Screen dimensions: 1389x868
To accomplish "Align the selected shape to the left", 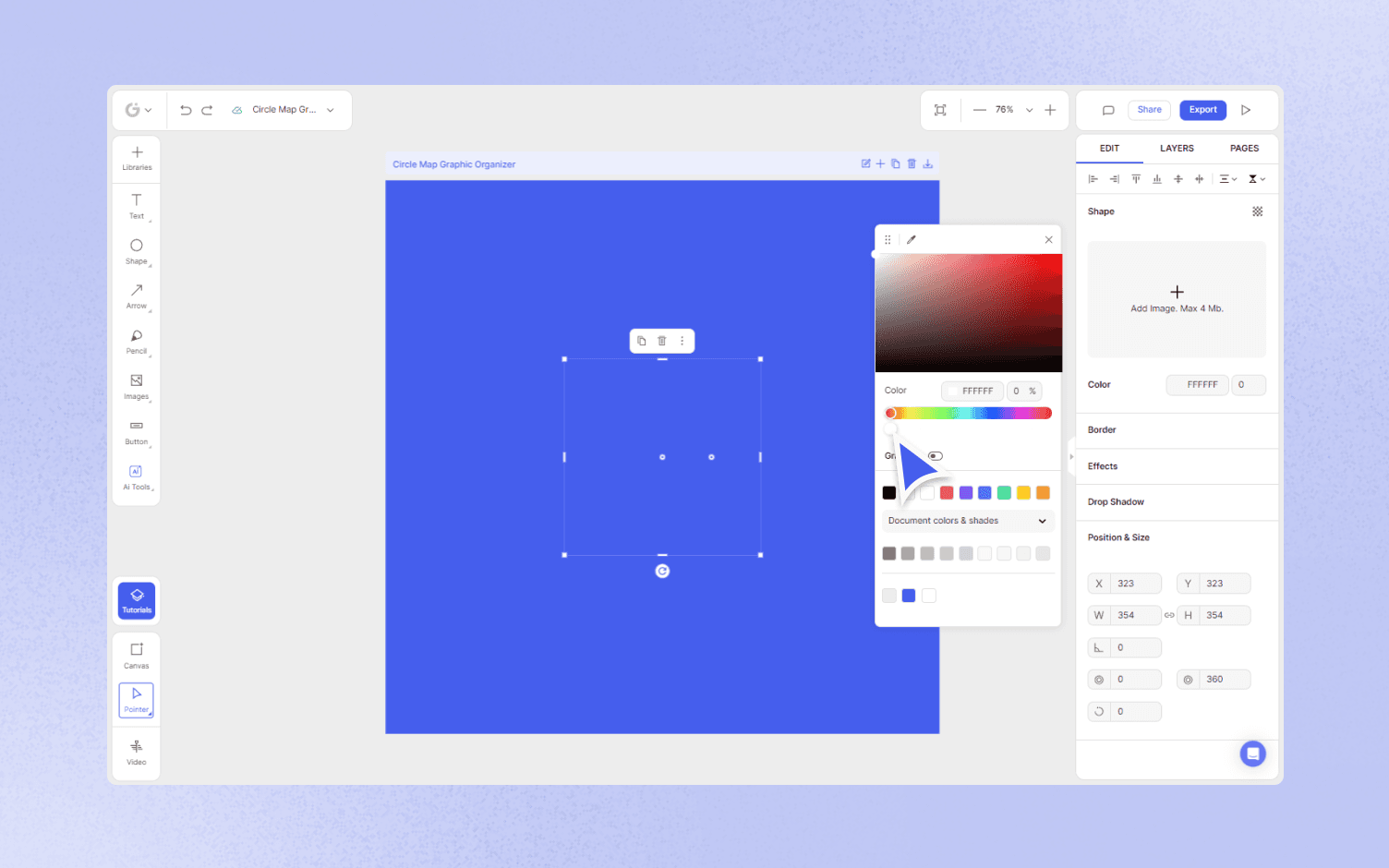I will pos(1093,178).
